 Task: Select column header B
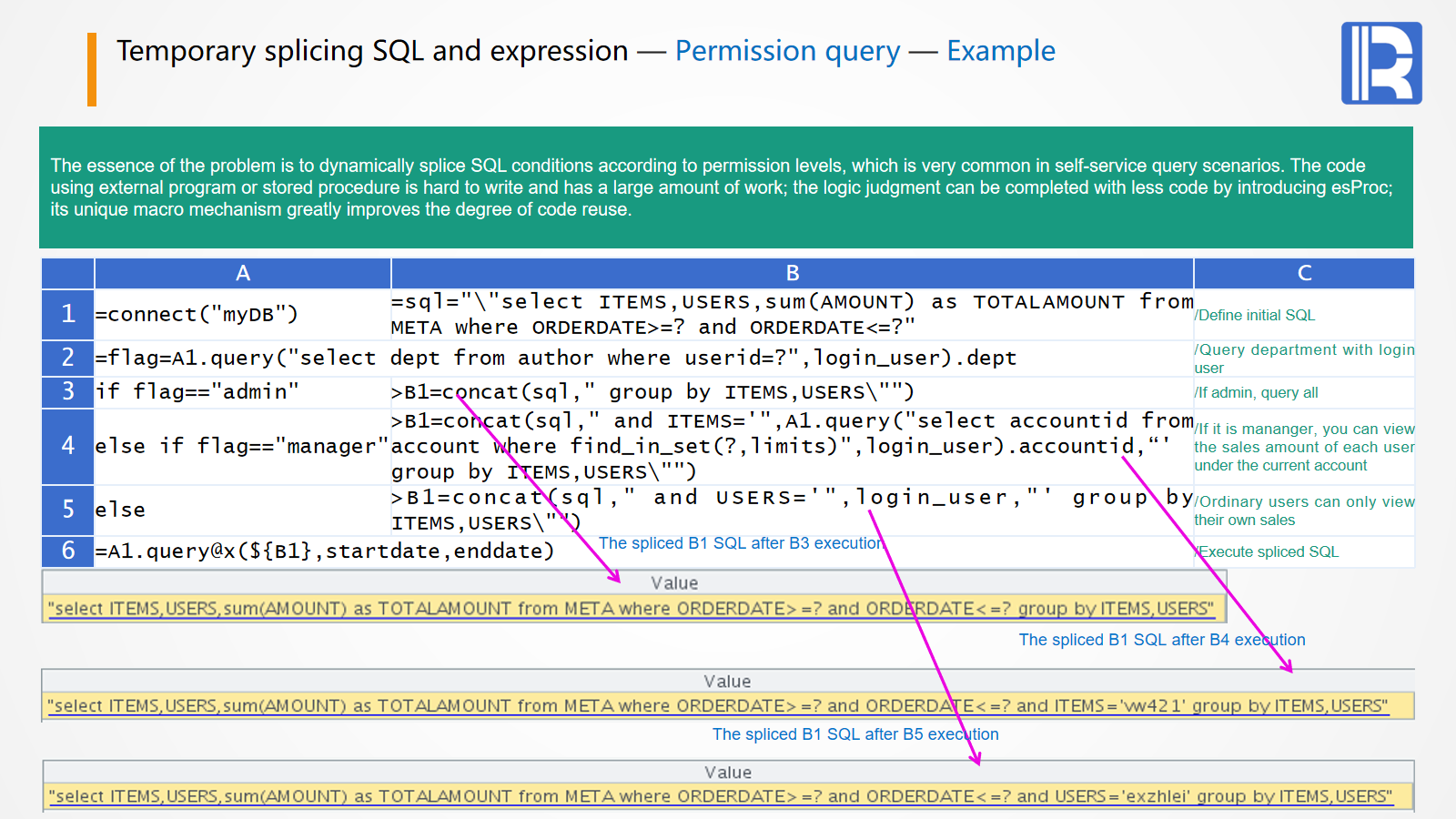pos(792,273)
